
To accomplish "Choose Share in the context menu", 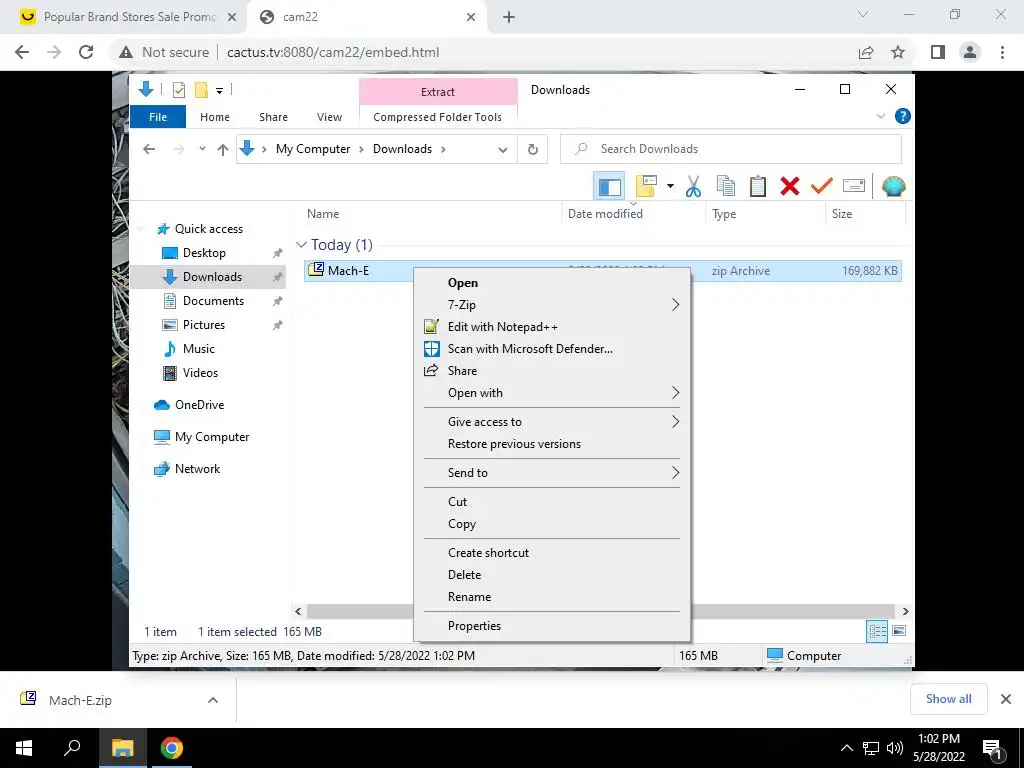I will coord(552,371).
